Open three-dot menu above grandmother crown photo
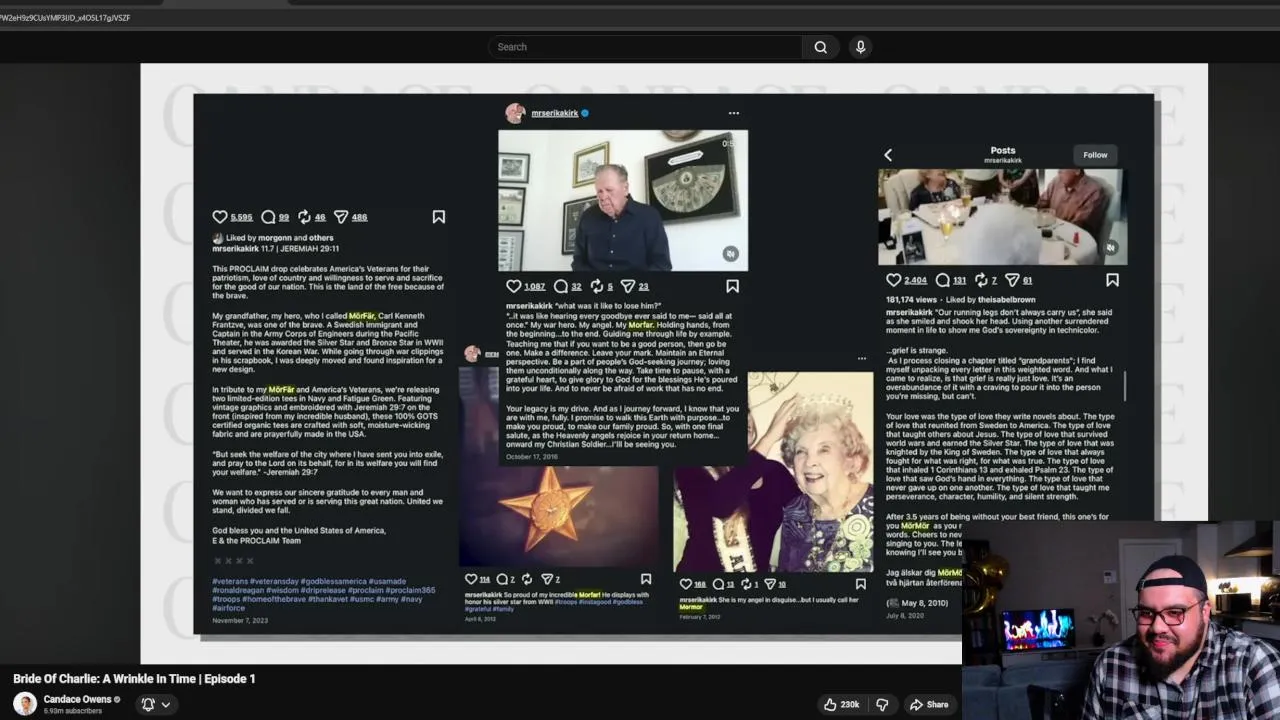This screenshot has height=720, width=1280. (x=862, y=358)
